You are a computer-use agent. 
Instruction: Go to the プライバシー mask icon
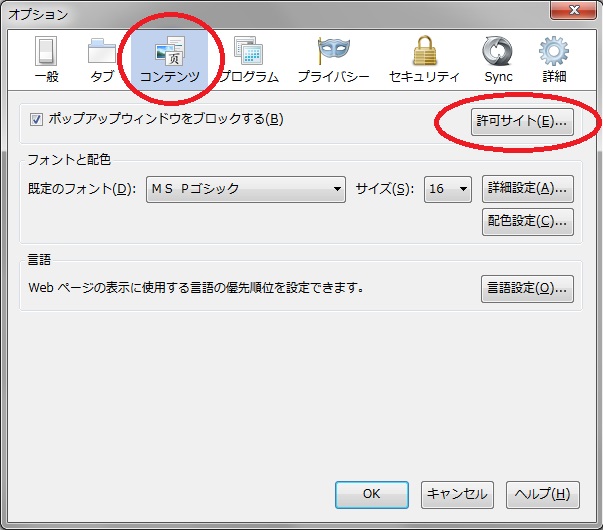[x=333, y=59]
